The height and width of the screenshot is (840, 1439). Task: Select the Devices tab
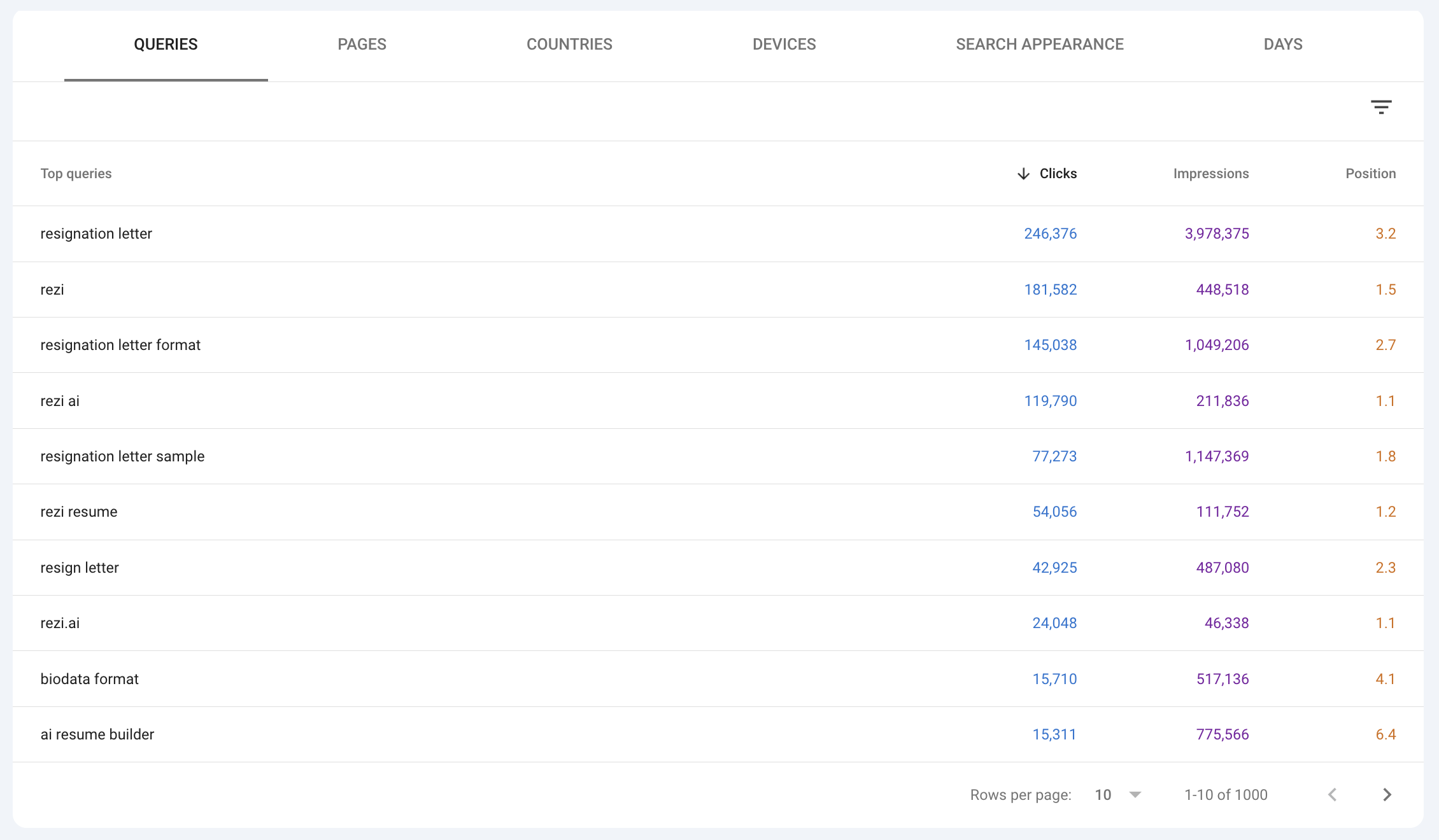pyautogui.click(x=784, y=45)
